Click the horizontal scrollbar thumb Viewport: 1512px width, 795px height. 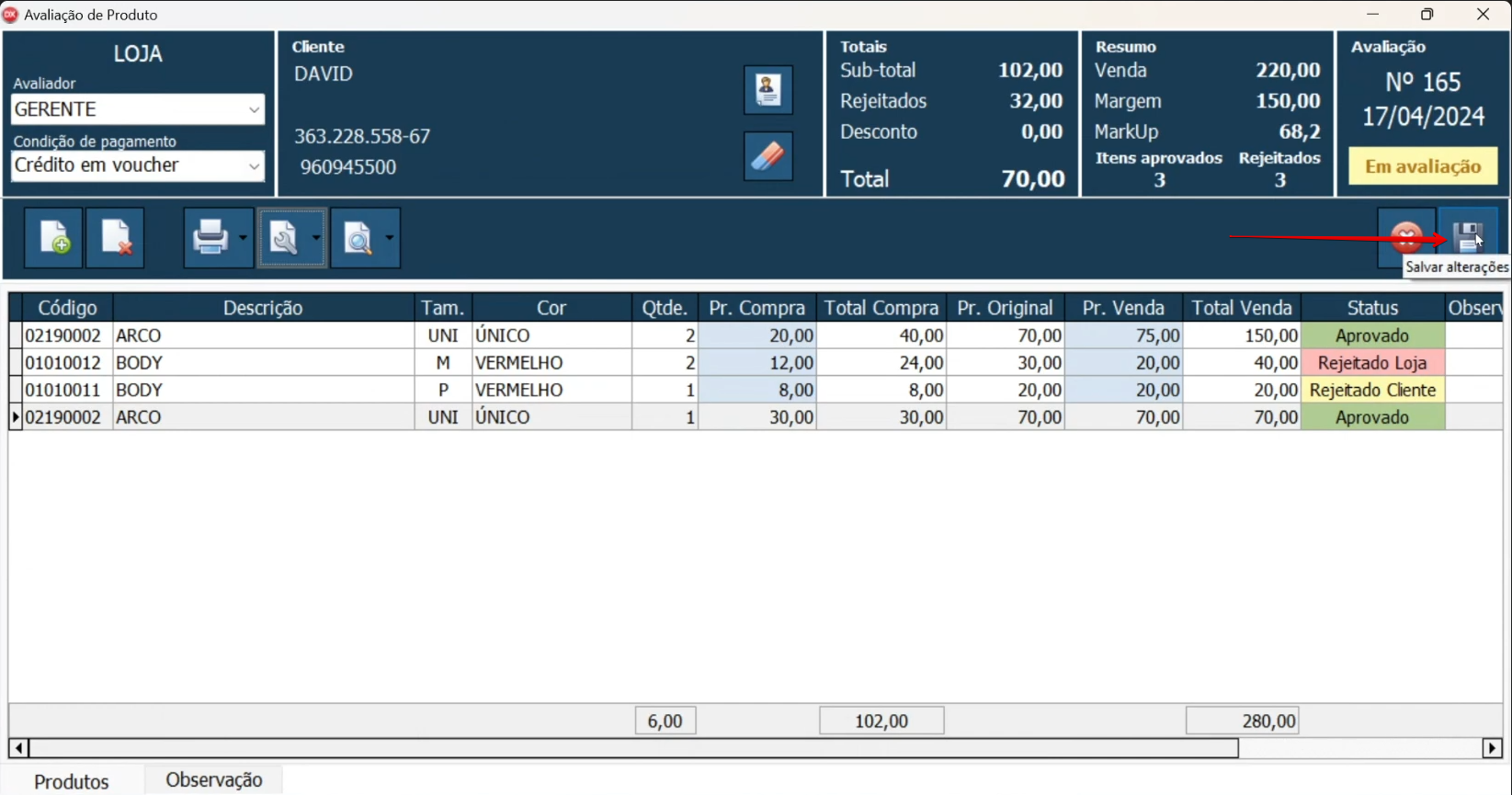point(634,748)
